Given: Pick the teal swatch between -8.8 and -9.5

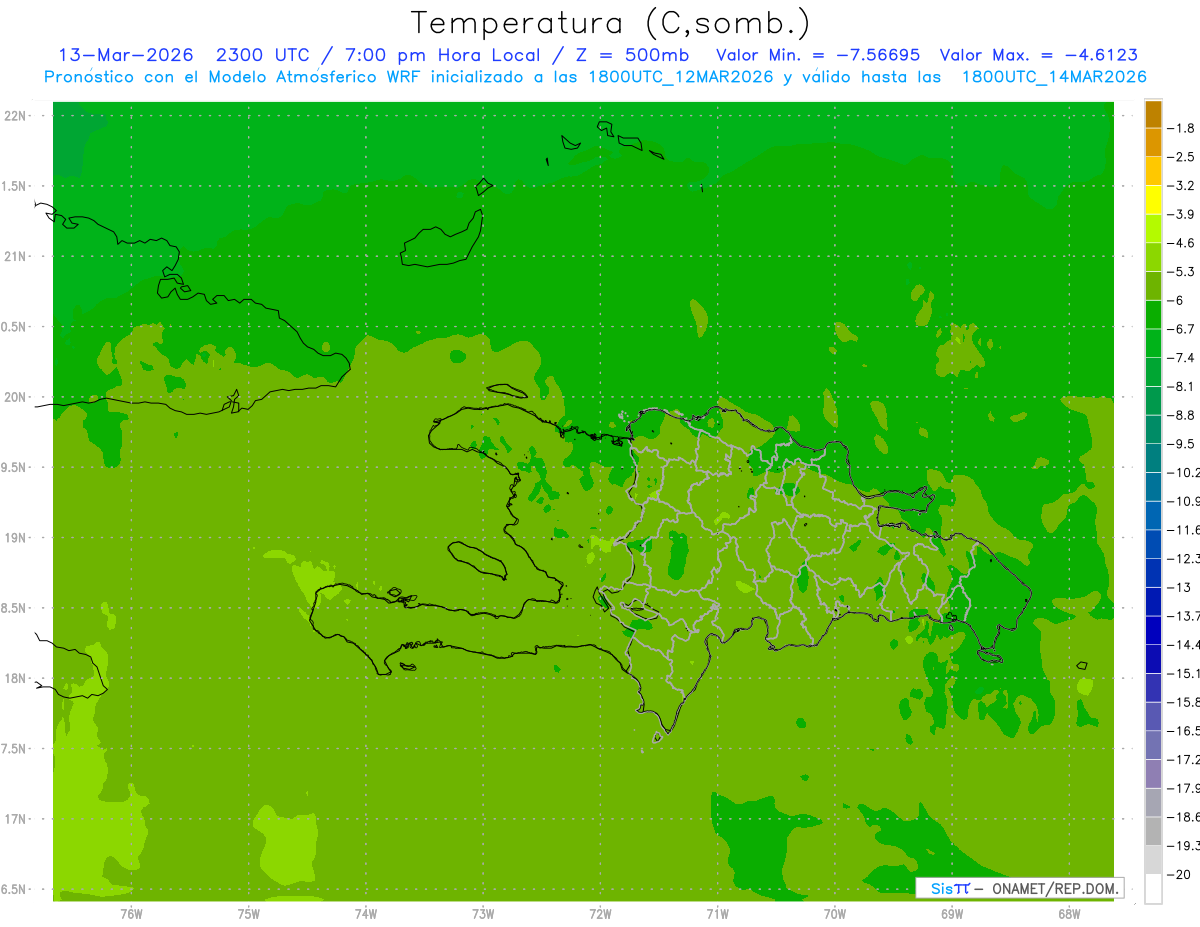Looking at the screenshot, I should pyautogui.click(x=1154, y=429).
